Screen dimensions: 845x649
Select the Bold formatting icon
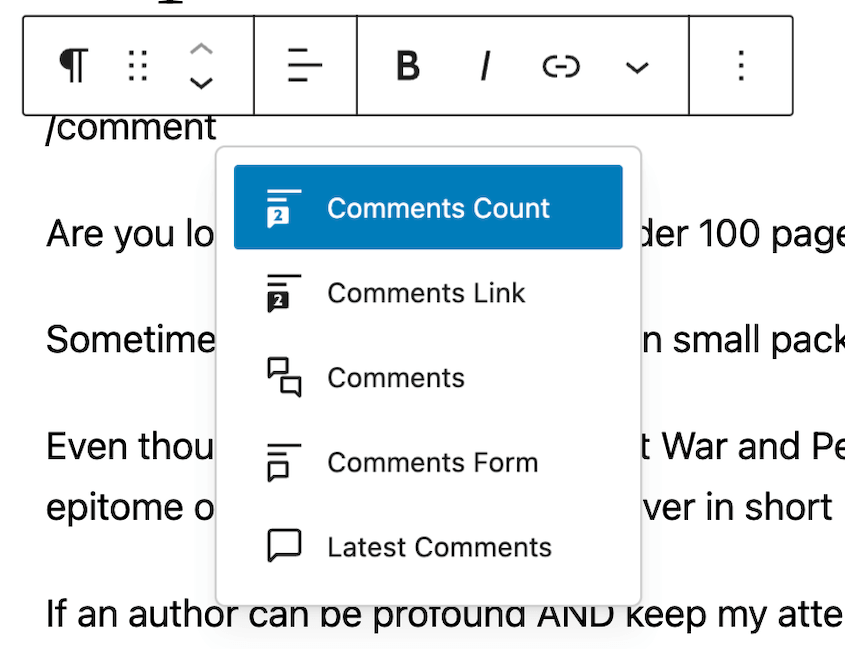coord(407,66)
